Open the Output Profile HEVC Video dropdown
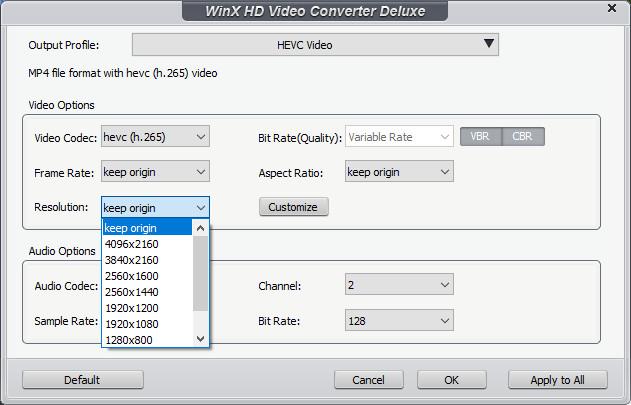The height and width of the screenshot is (405, 631). pyautogui.click(x=315, y=45)
